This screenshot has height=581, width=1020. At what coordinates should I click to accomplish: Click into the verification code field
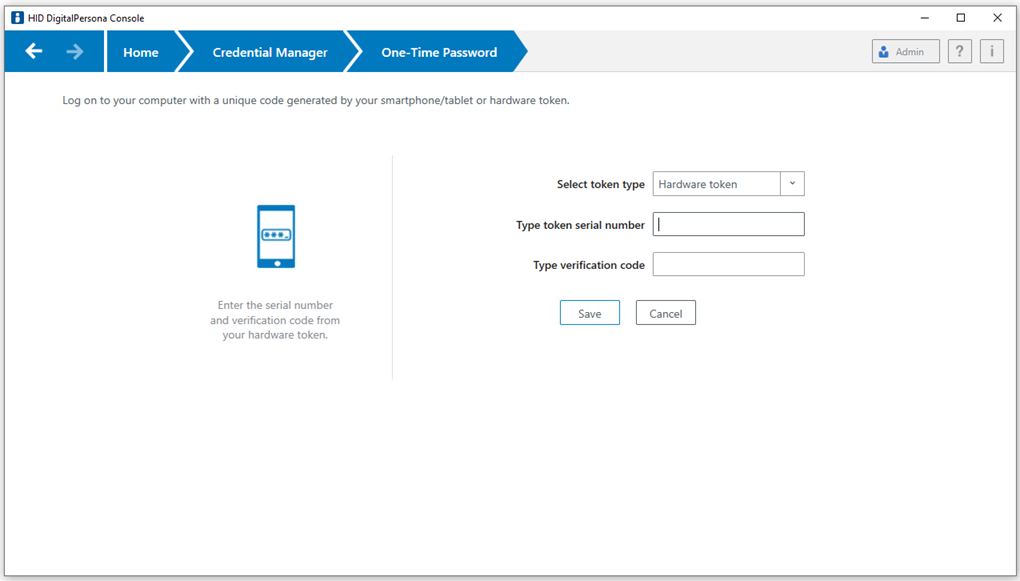click(728, 265)
